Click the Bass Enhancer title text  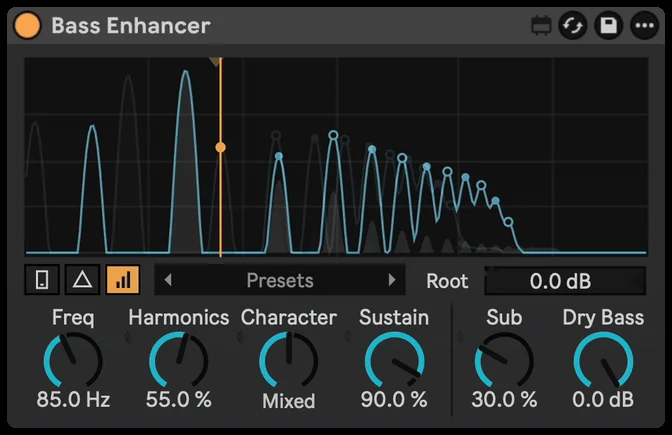(x=131, y=26)
